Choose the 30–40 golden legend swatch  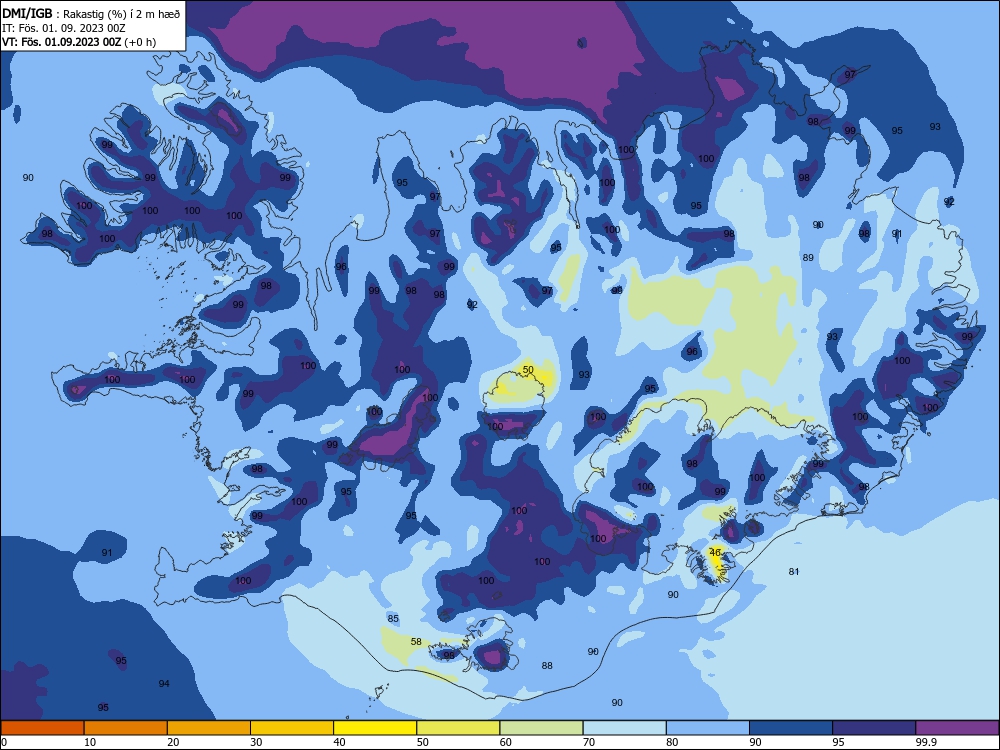click(292, 728)
